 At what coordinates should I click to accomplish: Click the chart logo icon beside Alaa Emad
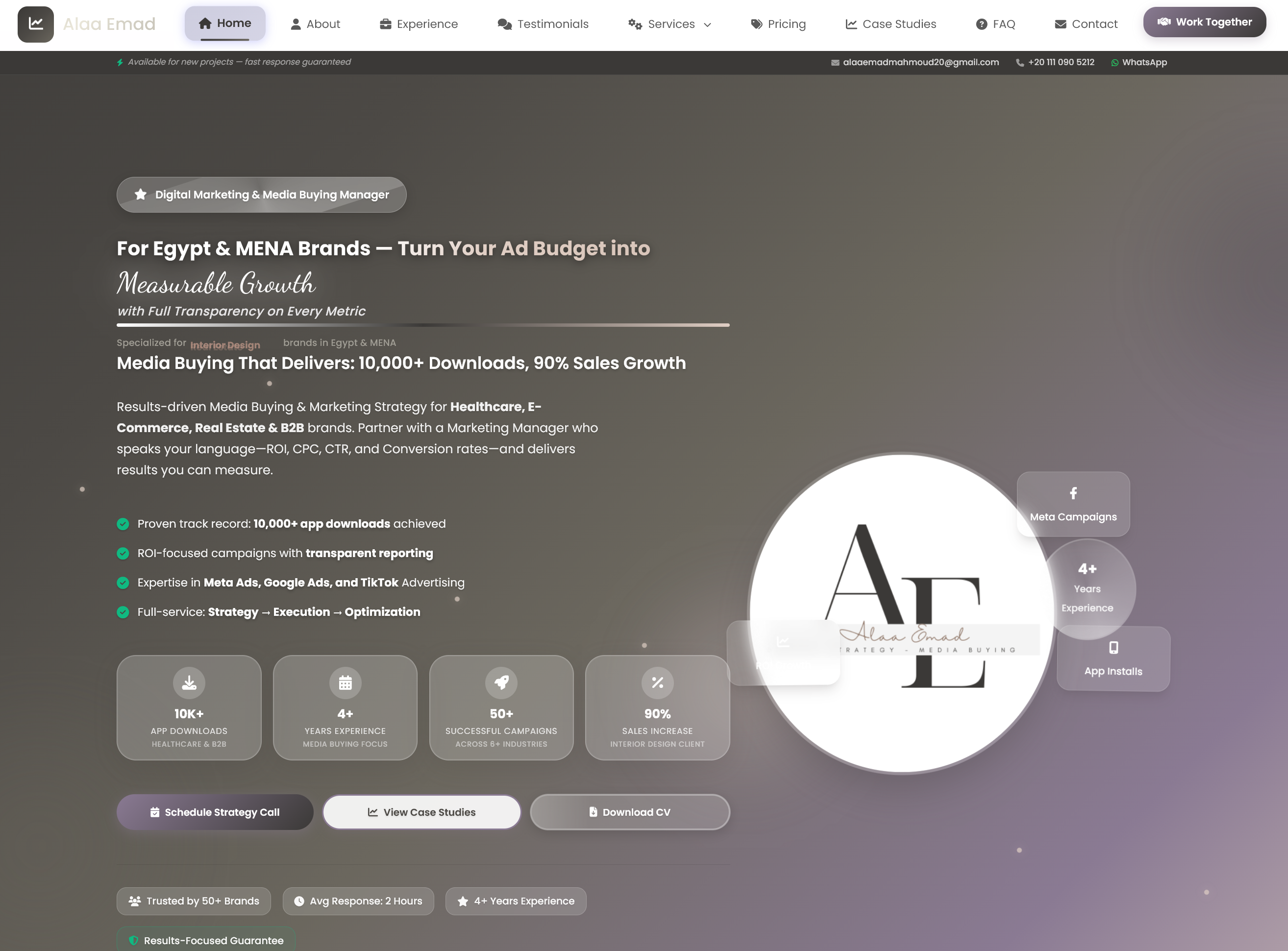point(36,24)
